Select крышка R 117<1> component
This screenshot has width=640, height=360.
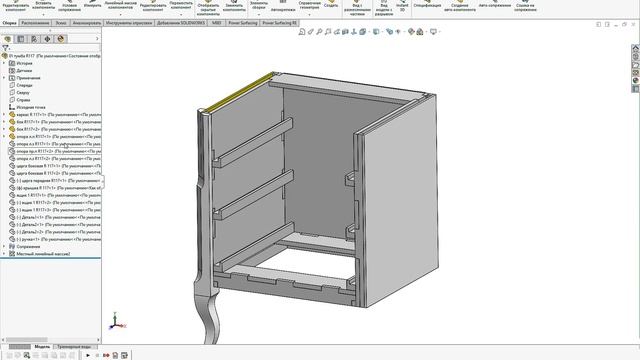point(55,188)
